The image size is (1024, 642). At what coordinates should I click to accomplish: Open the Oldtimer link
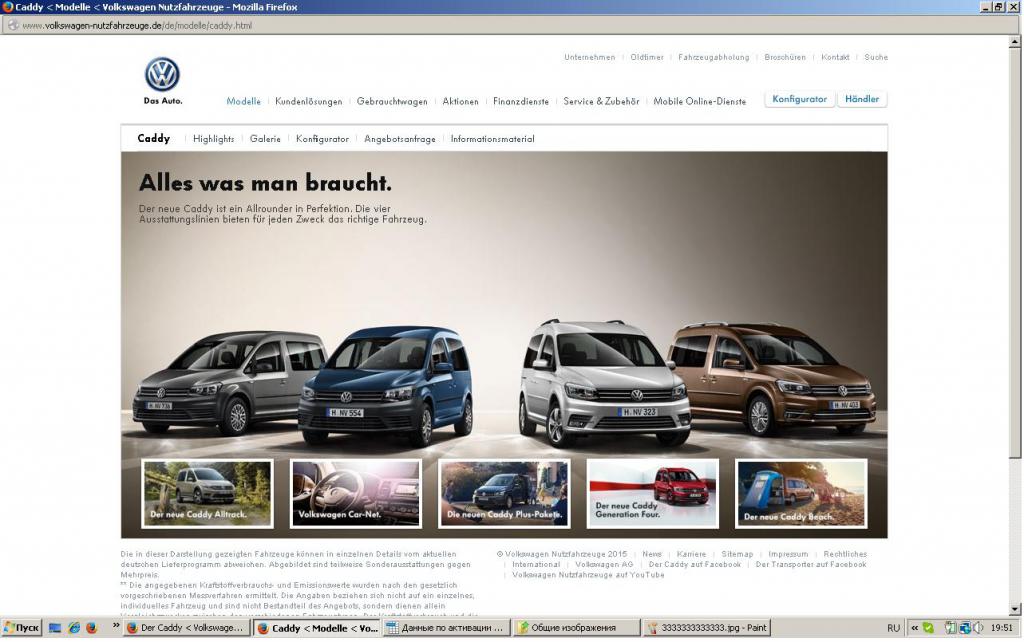(x=647, y=57)
